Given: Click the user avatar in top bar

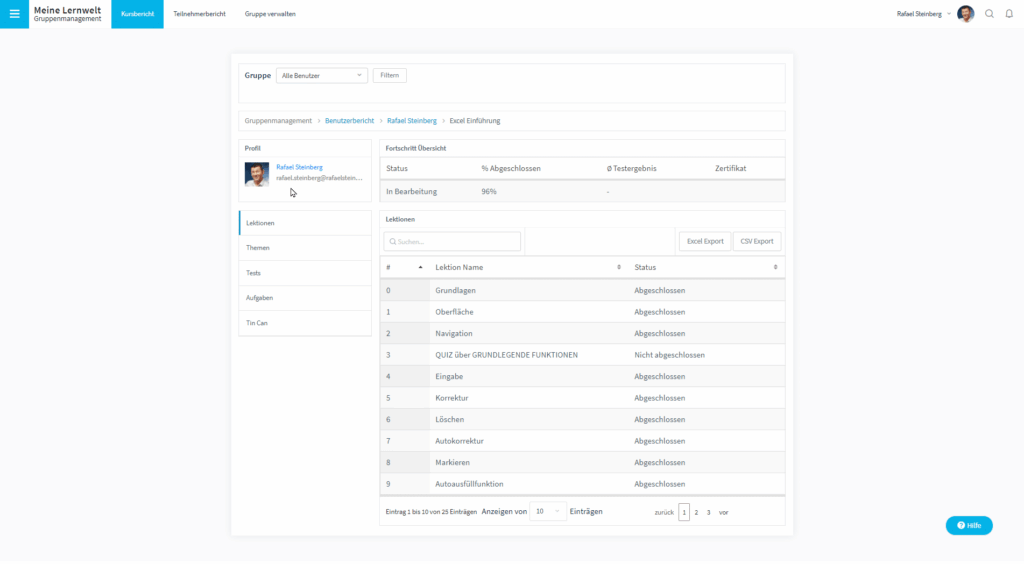Looking at the screenshot, I should coord(965,14).
